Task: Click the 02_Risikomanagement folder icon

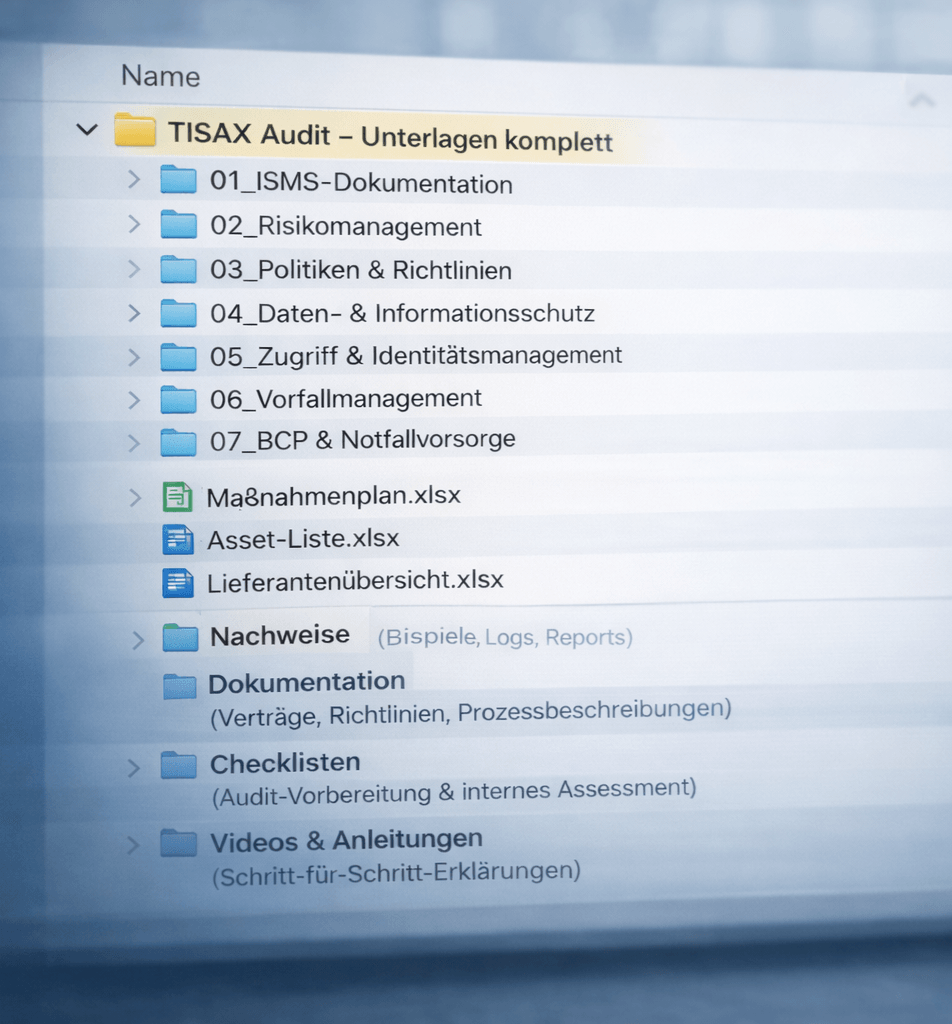Action: pos(178,224)
